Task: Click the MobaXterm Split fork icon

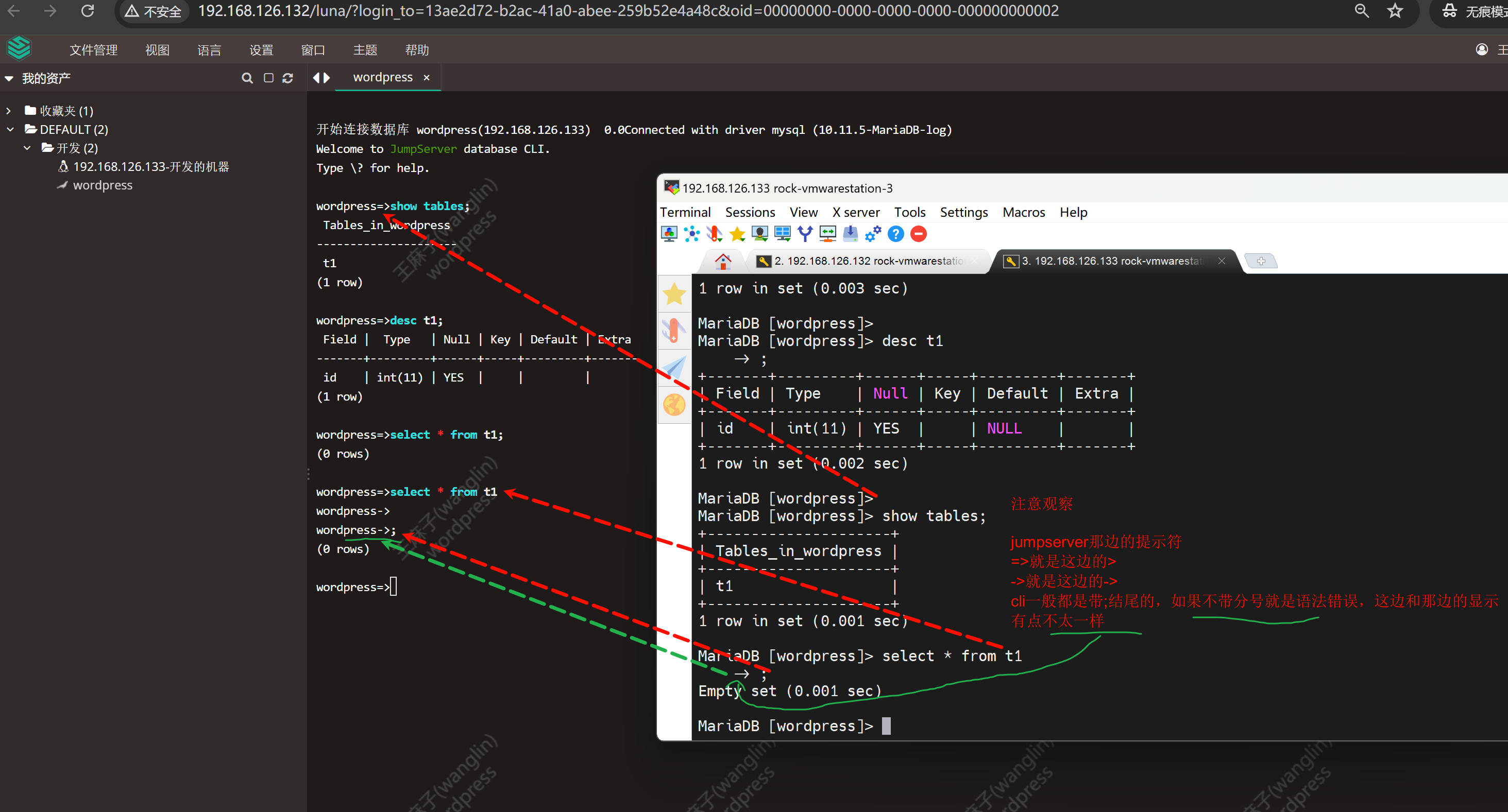Action: click(805, 234)
